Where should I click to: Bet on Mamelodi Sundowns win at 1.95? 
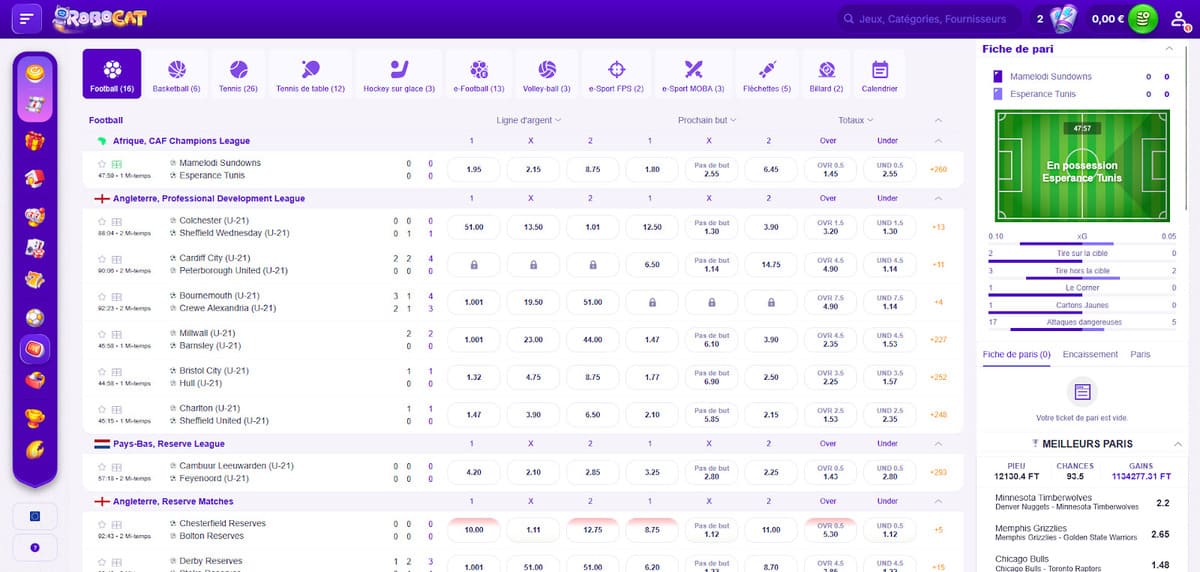[474, 169]
